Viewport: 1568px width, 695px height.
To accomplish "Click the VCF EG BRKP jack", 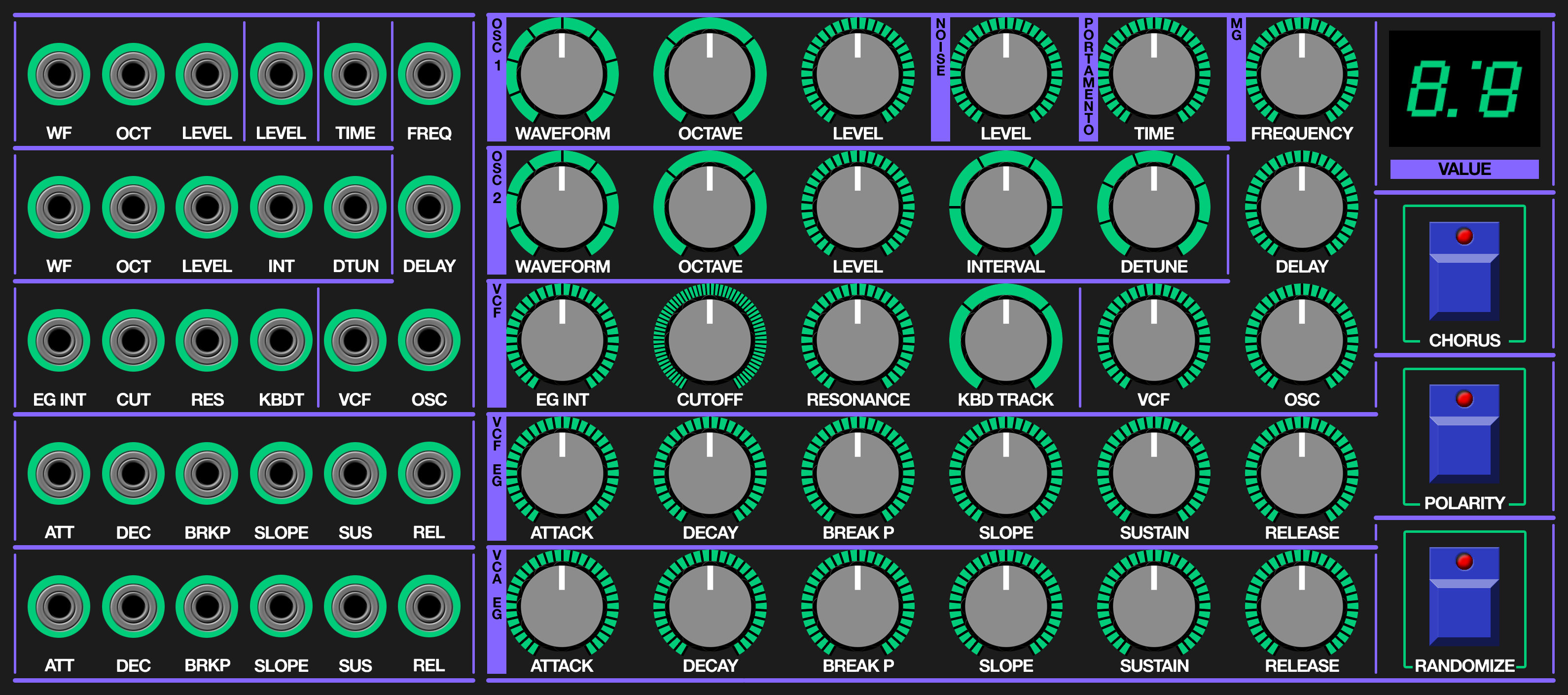I will pyautogui.click(x=207, y=474).
